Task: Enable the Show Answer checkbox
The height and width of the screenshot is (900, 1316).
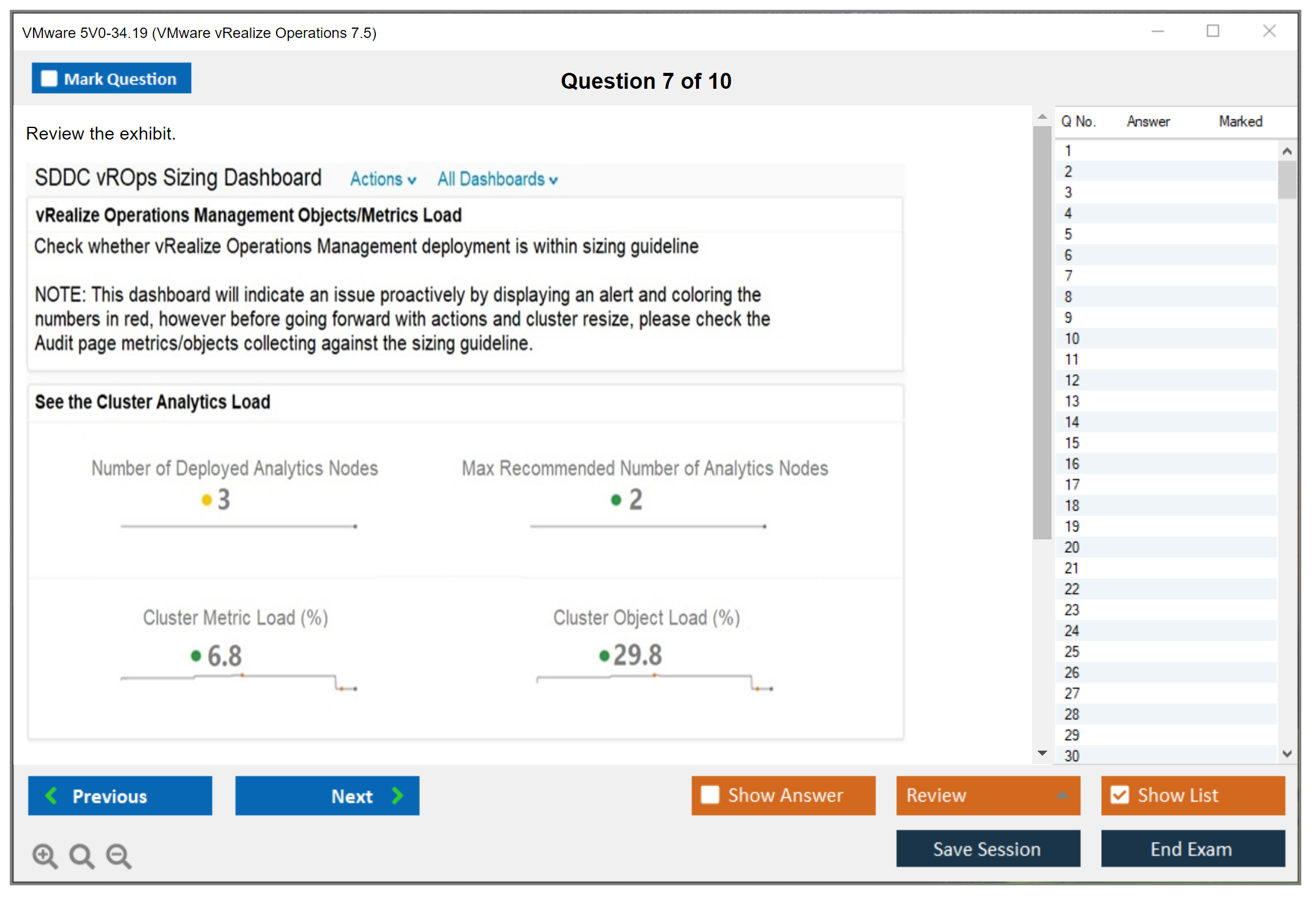Action: pos(710,795)
